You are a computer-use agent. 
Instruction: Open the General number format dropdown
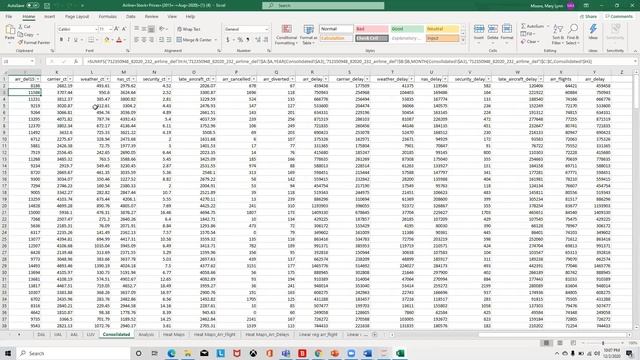click(x=267, y=29)
